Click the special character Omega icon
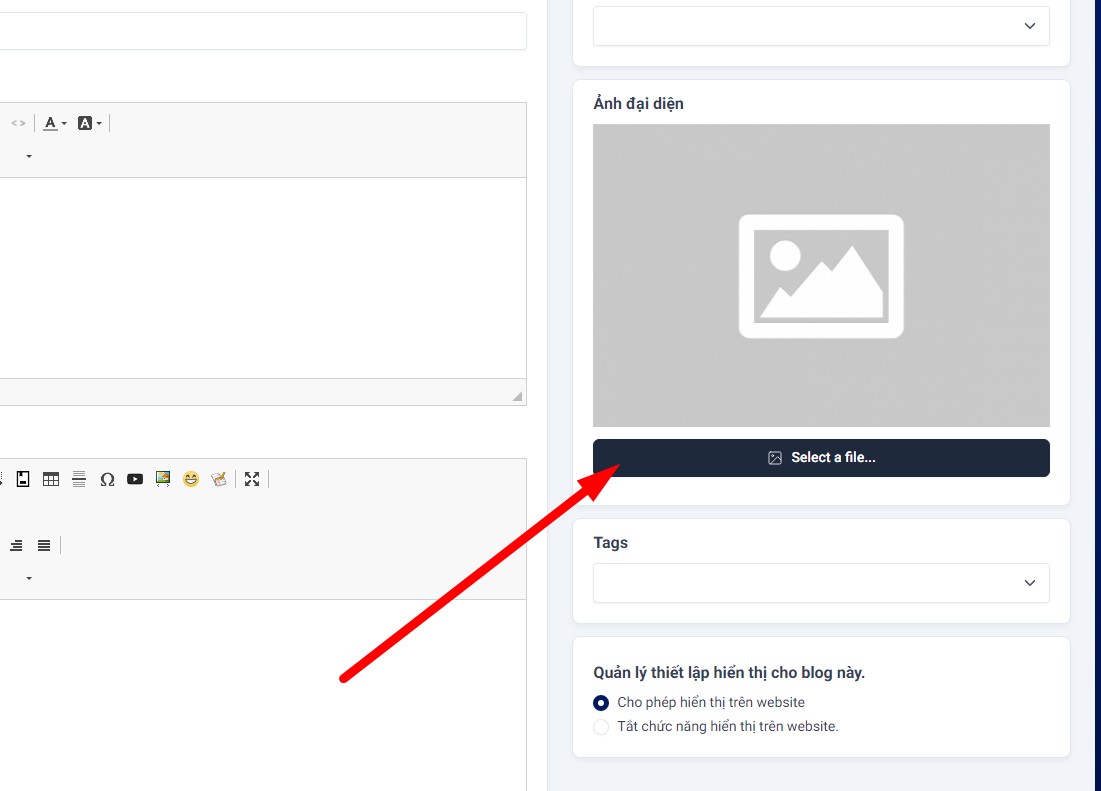The width and height of the screenshot is (1101, 791). [107, 479]
